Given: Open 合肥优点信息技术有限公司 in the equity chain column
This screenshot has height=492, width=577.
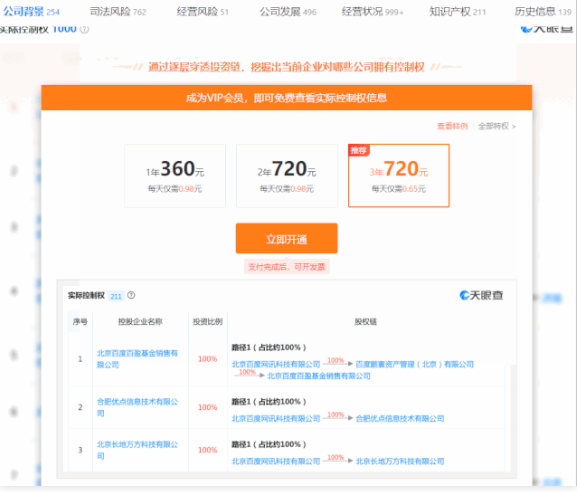Looking at the screenshot, I should pyautogui.click(x=400, y=418).
